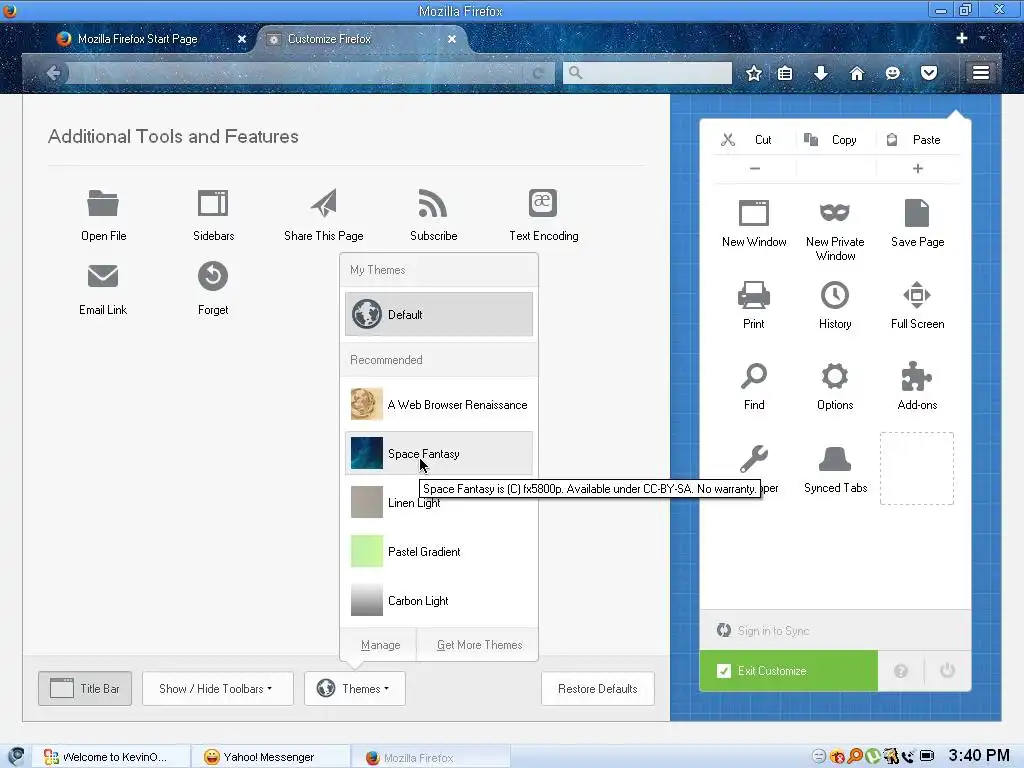The image size is (1024, 768).
Task: Choose the Pastel Gradient theme
Action: pos(439,551)
